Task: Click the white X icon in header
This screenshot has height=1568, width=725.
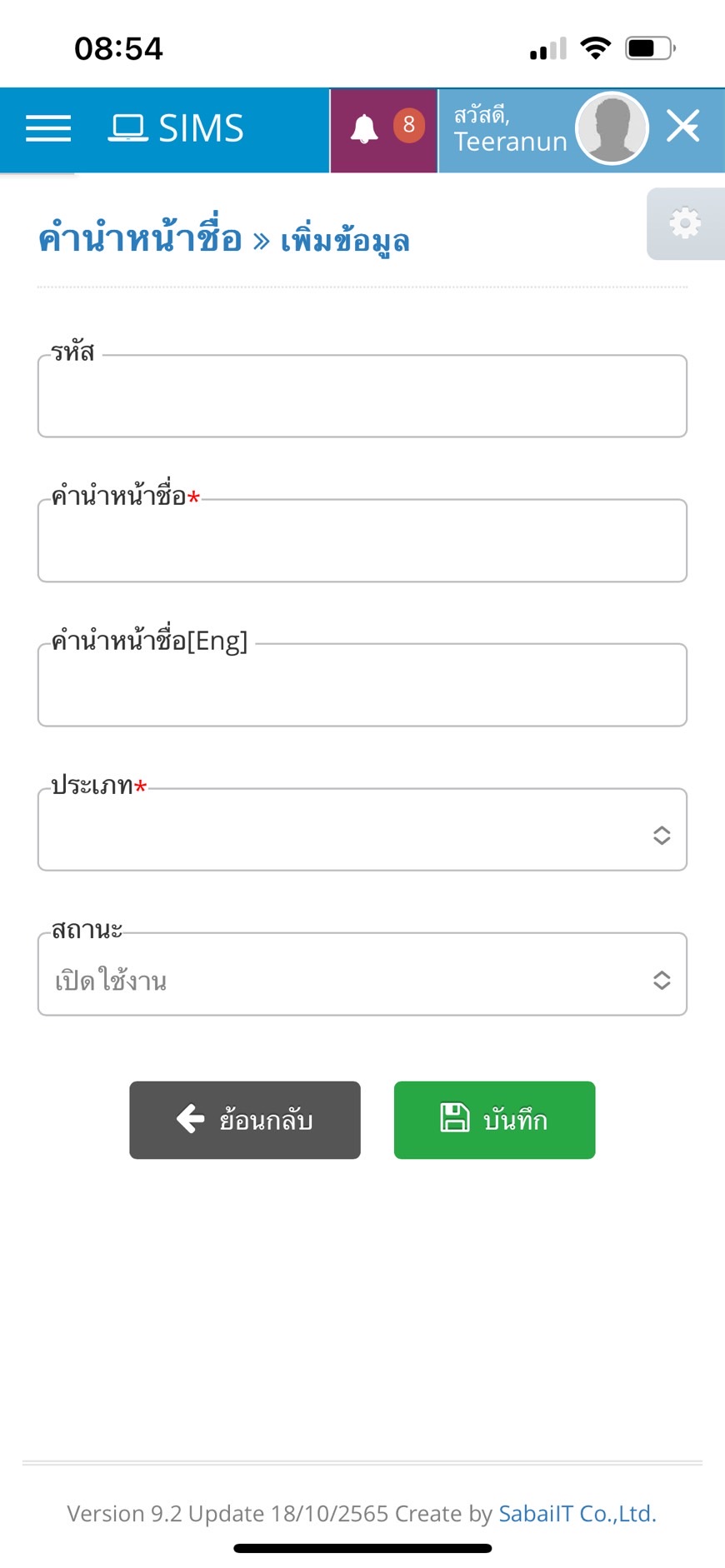Action: [683, 127]
